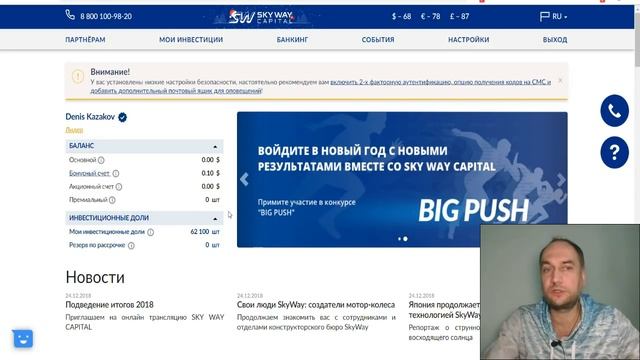Click the info icon beside Резерв по рассрочке
The image size is (640, 360).
(x=131, y=246)
